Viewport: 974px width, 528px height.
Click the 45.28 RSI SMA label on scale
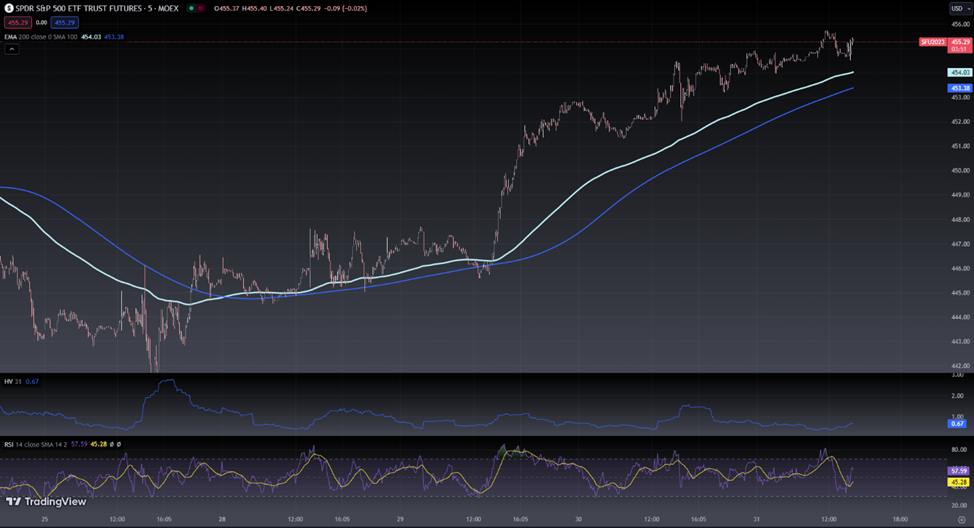point(958,482)
